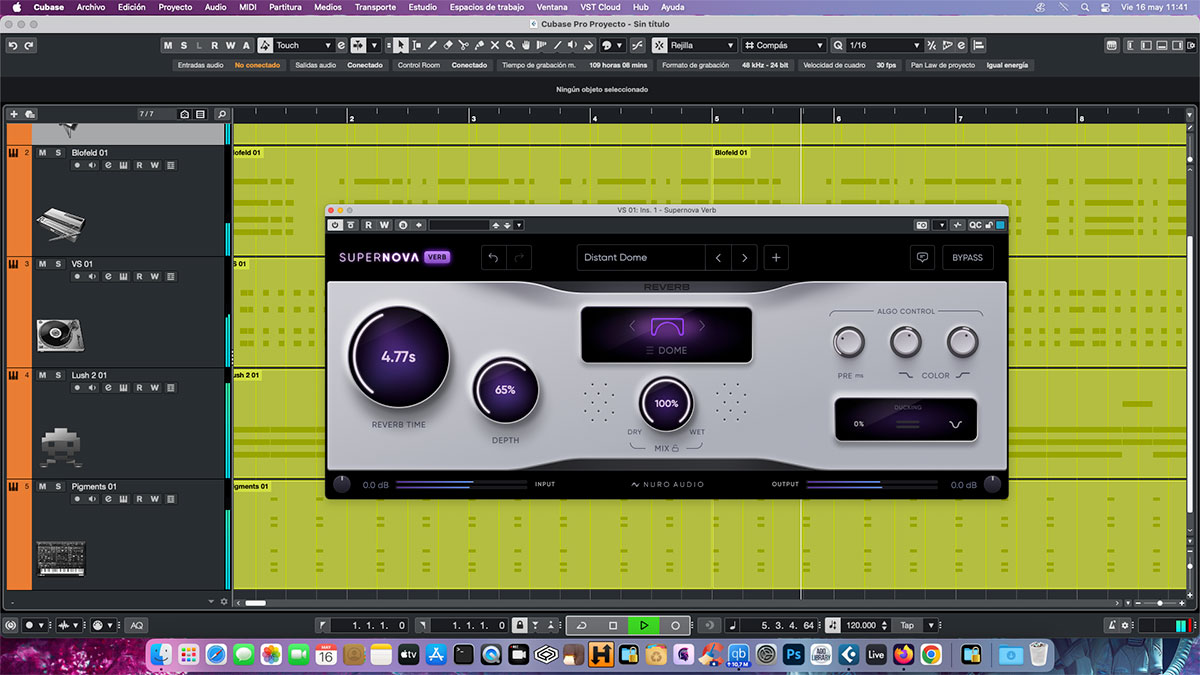Toggle global Mute state M in top toolbar

pos(168,45)
